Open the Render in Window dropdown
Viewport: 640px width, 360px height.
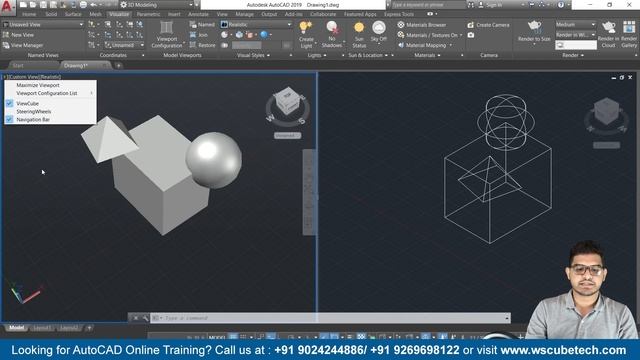point(576,35)
